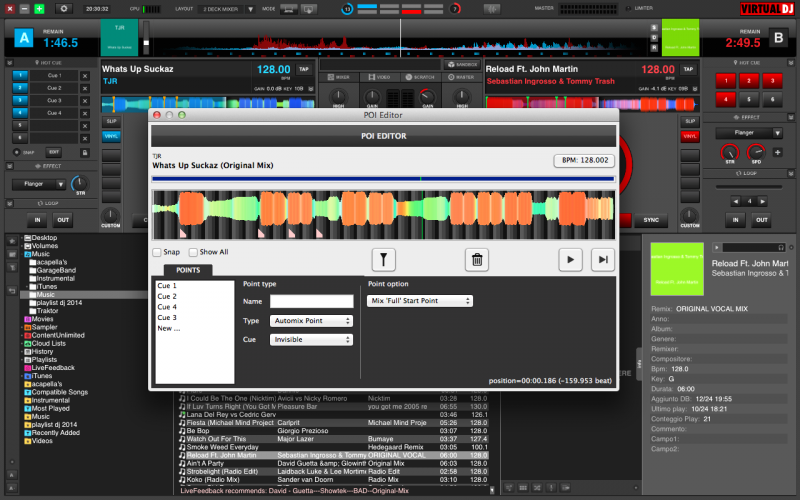Open the Mix 'Full' Start Point dropdown
The image size is (800, 500).
tap(419, 301)
